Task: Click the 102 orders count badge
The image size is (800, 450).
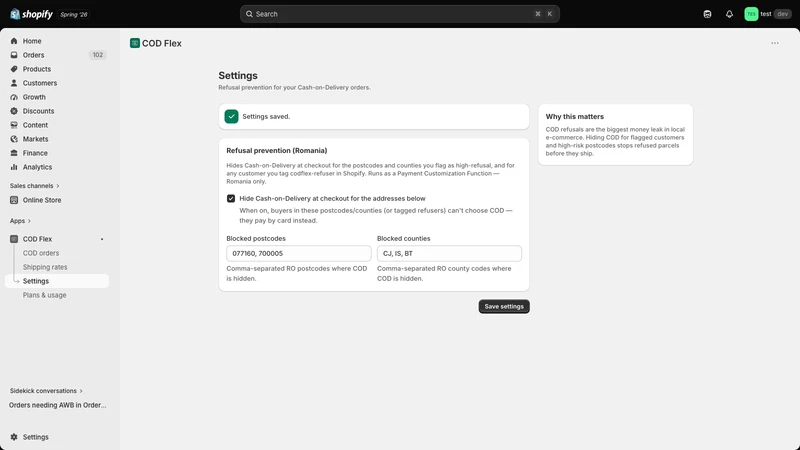Action: coord(97,55)
